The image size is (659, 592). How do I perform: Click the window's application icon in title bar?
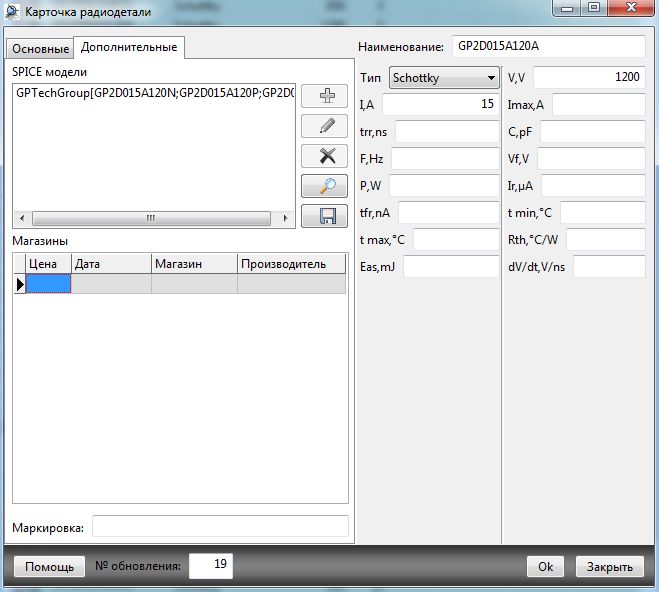[x=12, y=12]
